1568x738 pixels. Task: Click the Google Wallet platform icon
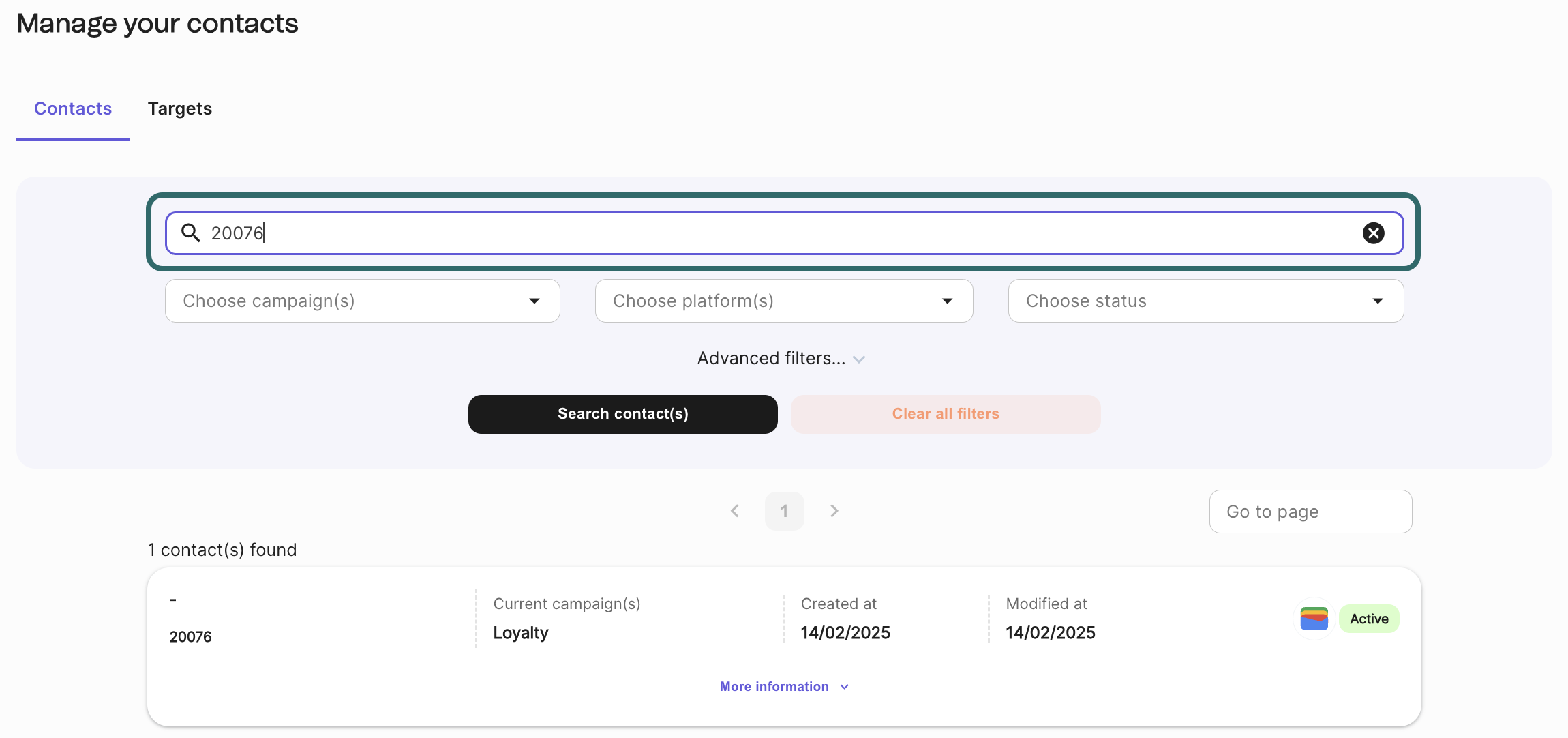[x=1314, y=619]
